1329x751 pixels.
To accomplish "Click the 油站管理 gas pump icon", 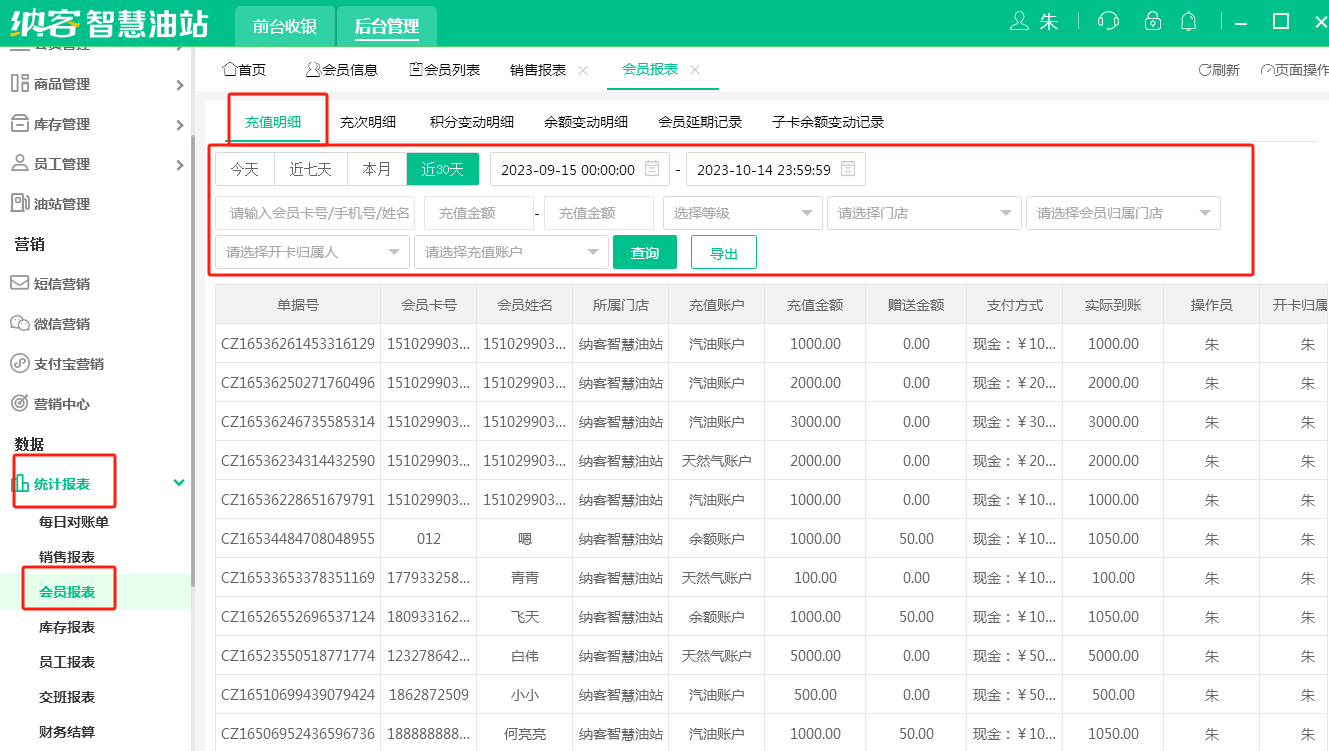I will click(x=19, y=203).
